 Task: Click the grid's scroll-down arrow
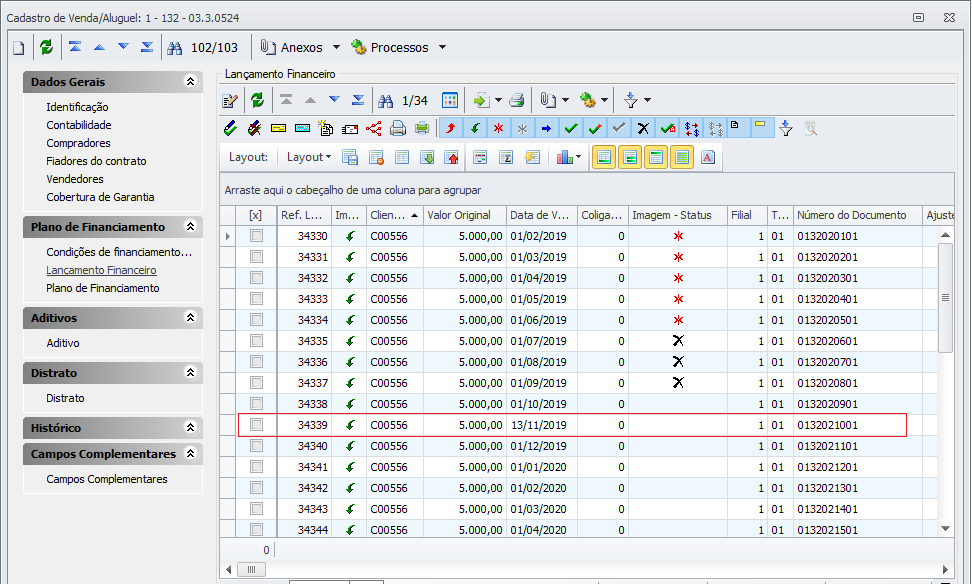tap(945, 529)
